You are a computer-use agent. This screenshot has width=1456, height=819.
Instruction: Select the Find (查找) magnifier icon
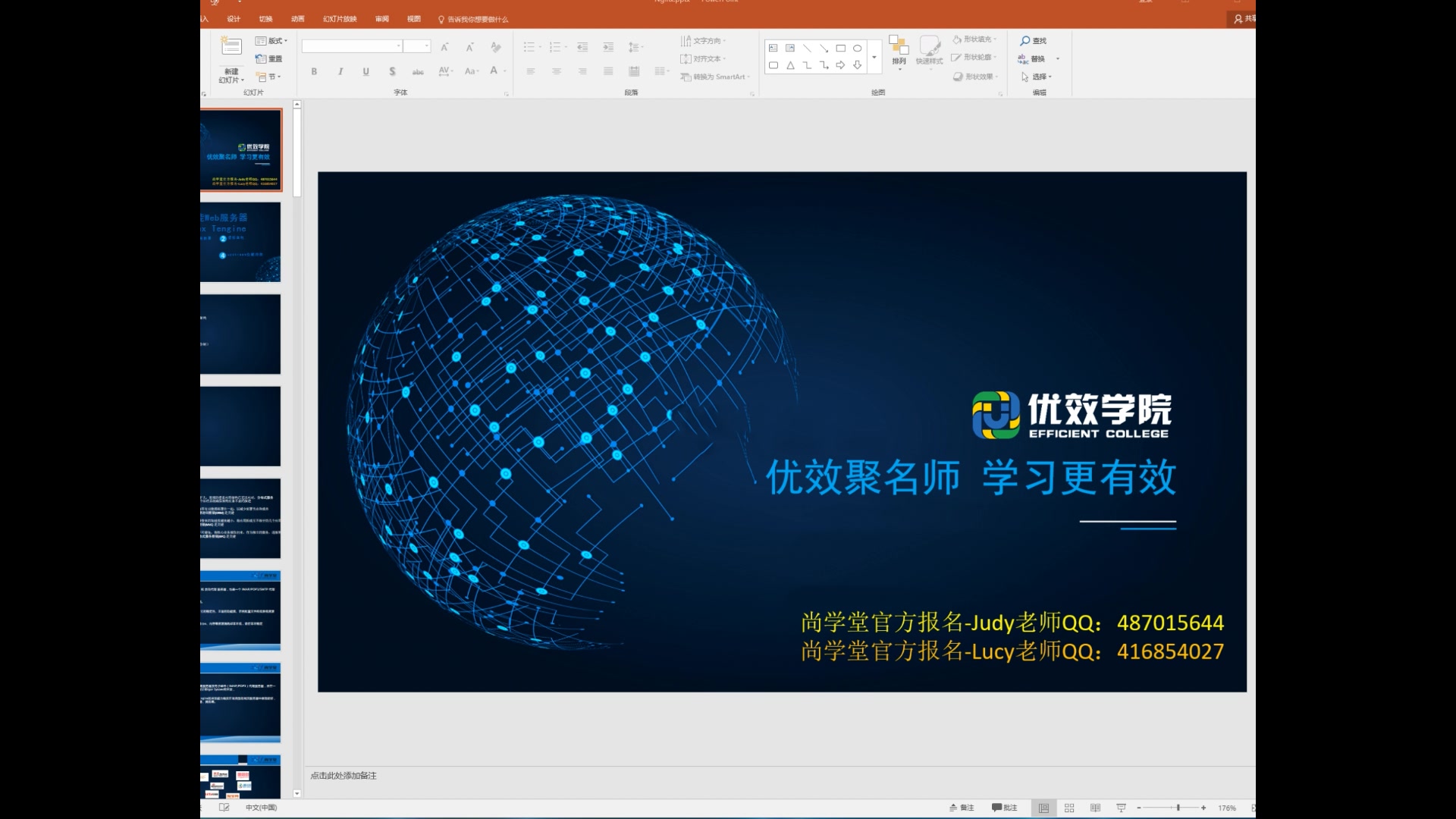pos(1025,41)
